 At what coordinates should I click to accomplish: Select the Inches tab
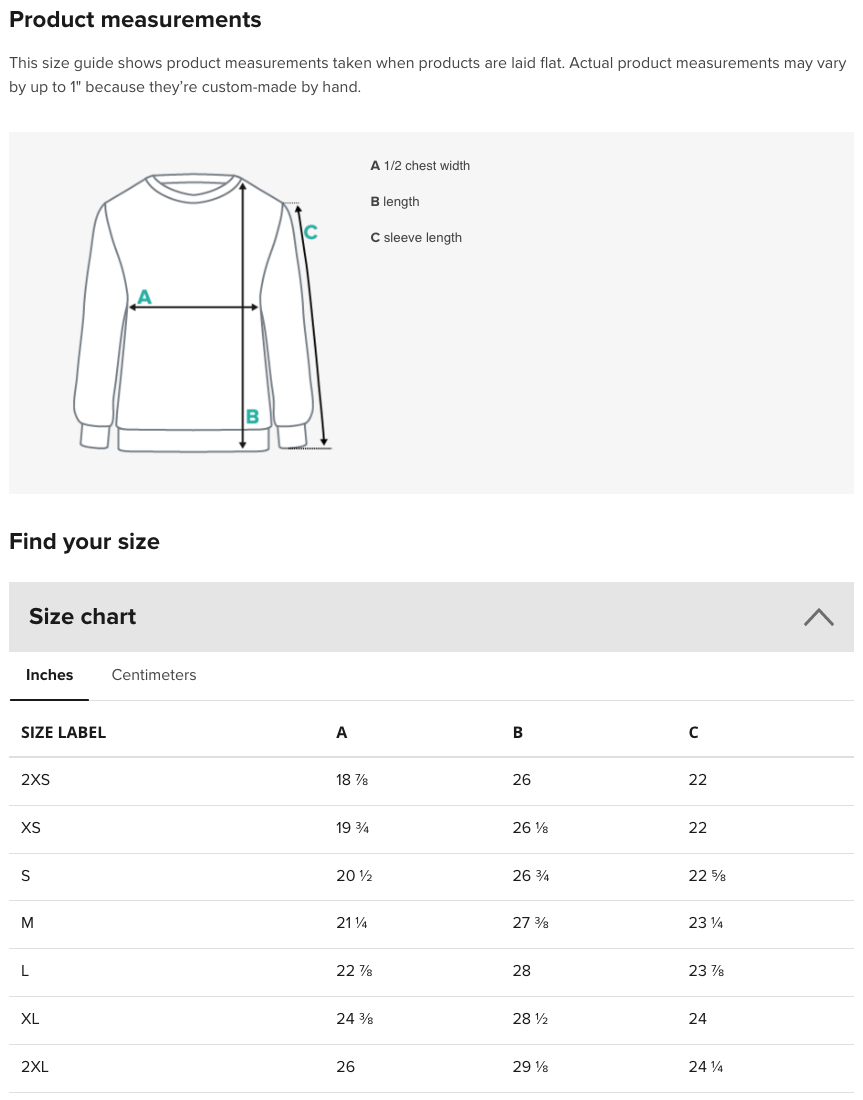pos(49,675)
